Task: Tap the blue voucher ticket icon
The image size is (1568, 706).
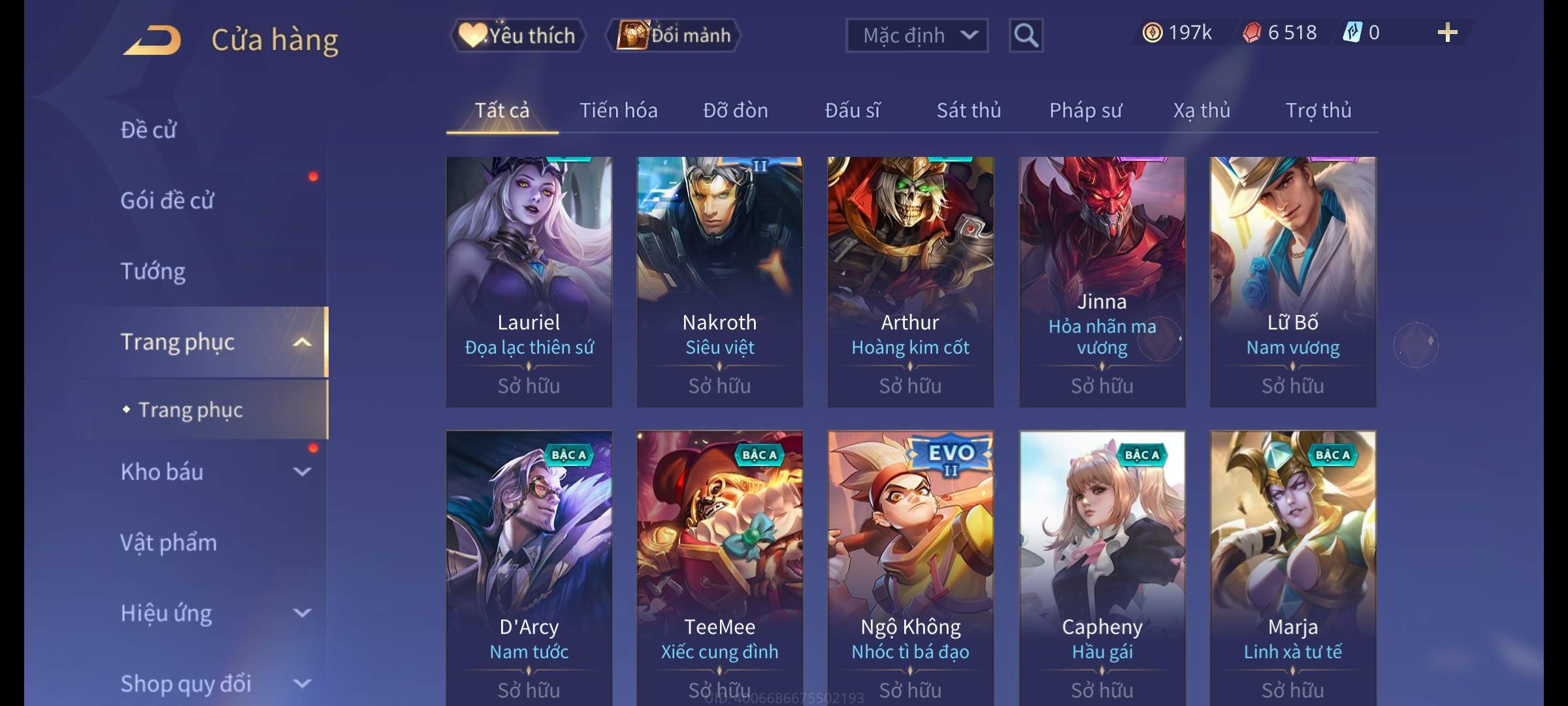Action: click(x=1352, y=33)
